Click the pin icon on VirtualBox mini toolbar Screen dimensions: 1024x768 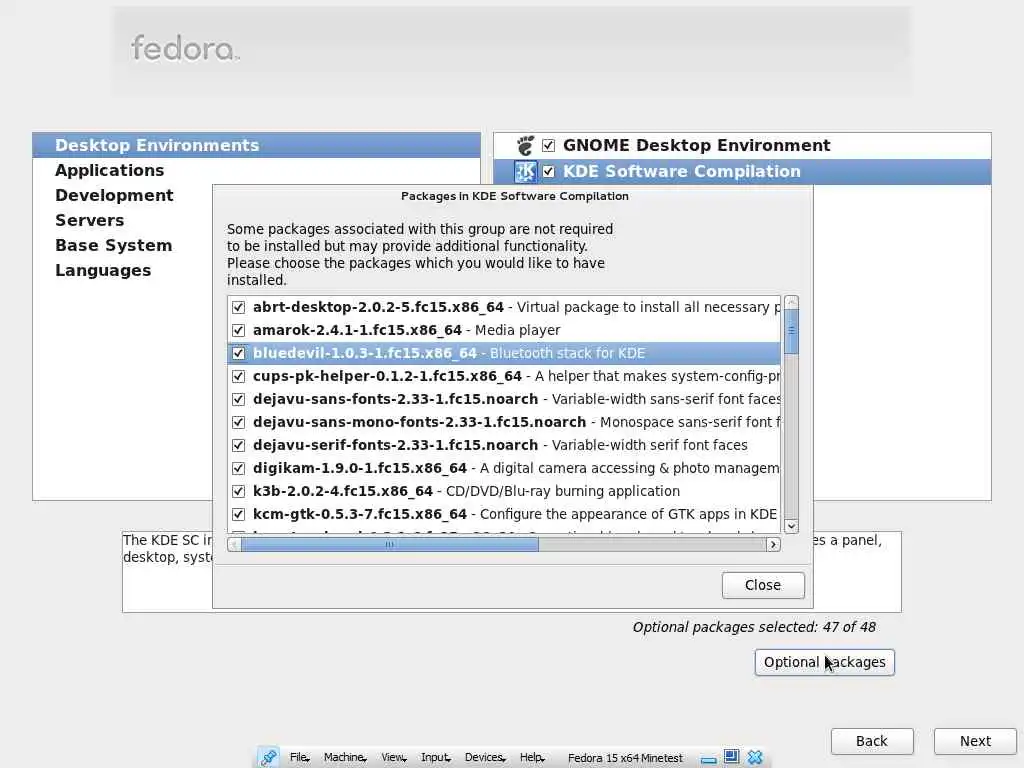point(268,757)
